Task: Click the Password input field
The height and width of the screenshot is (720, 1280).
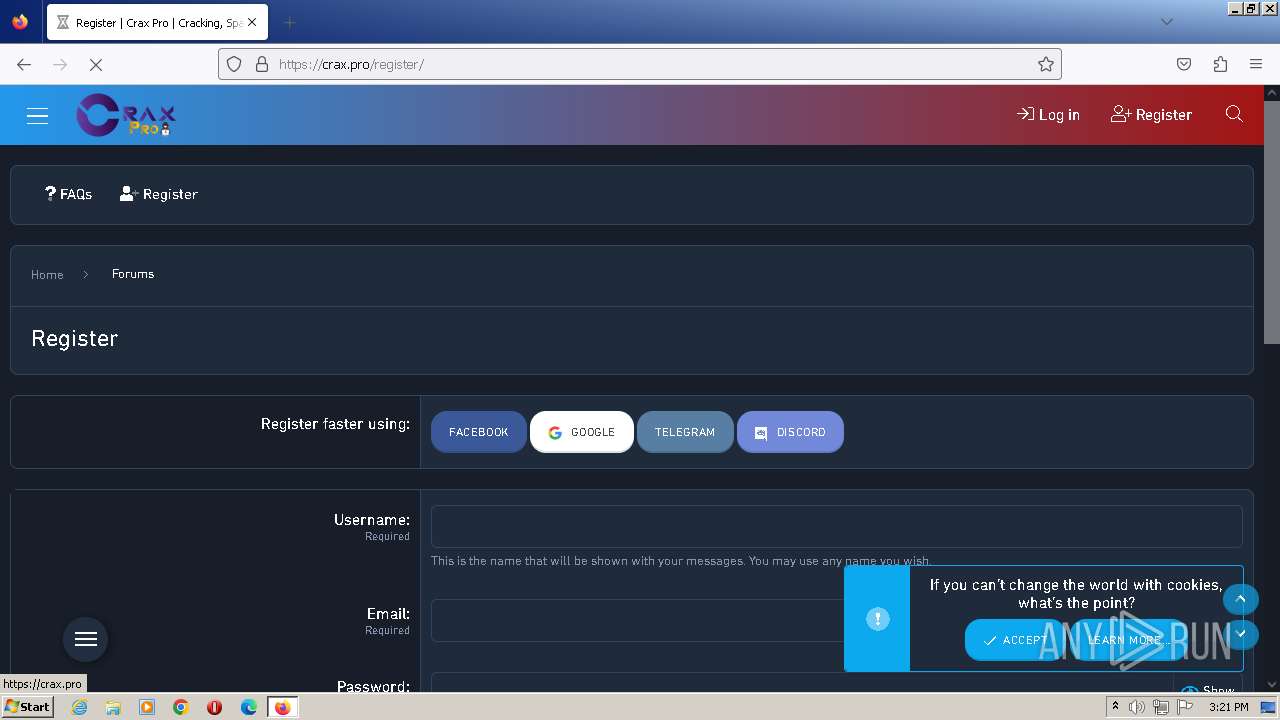Action: [x=801, y=684]
